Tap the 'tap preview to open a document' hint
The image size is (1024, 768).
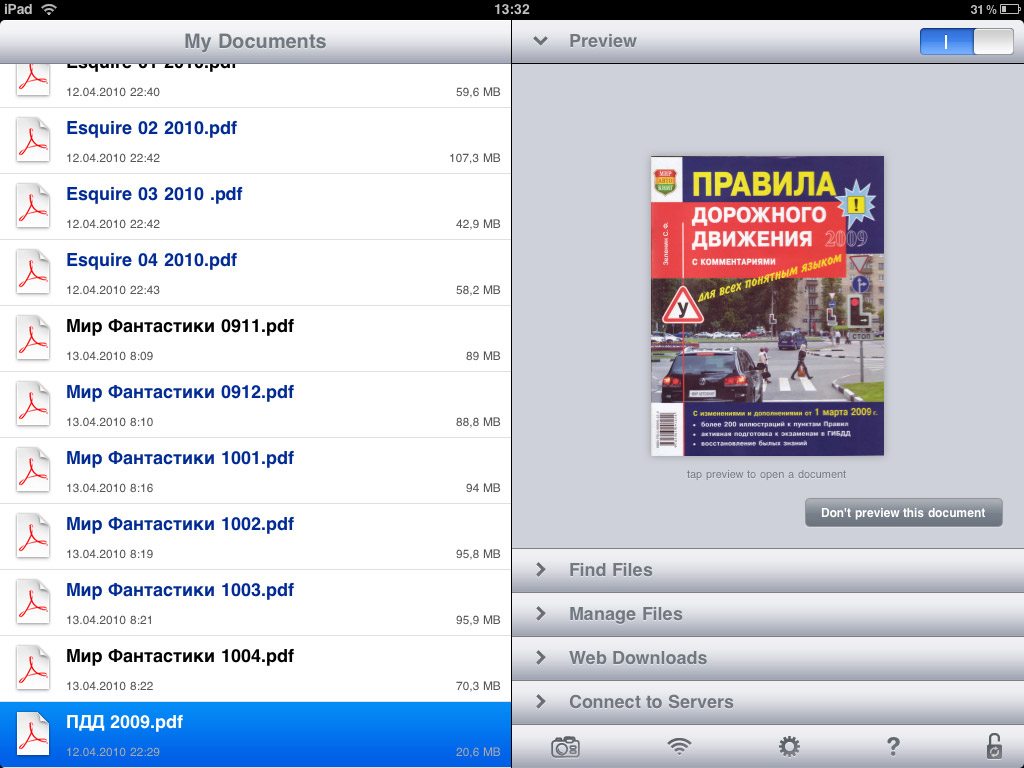click(x=766, y=474)
